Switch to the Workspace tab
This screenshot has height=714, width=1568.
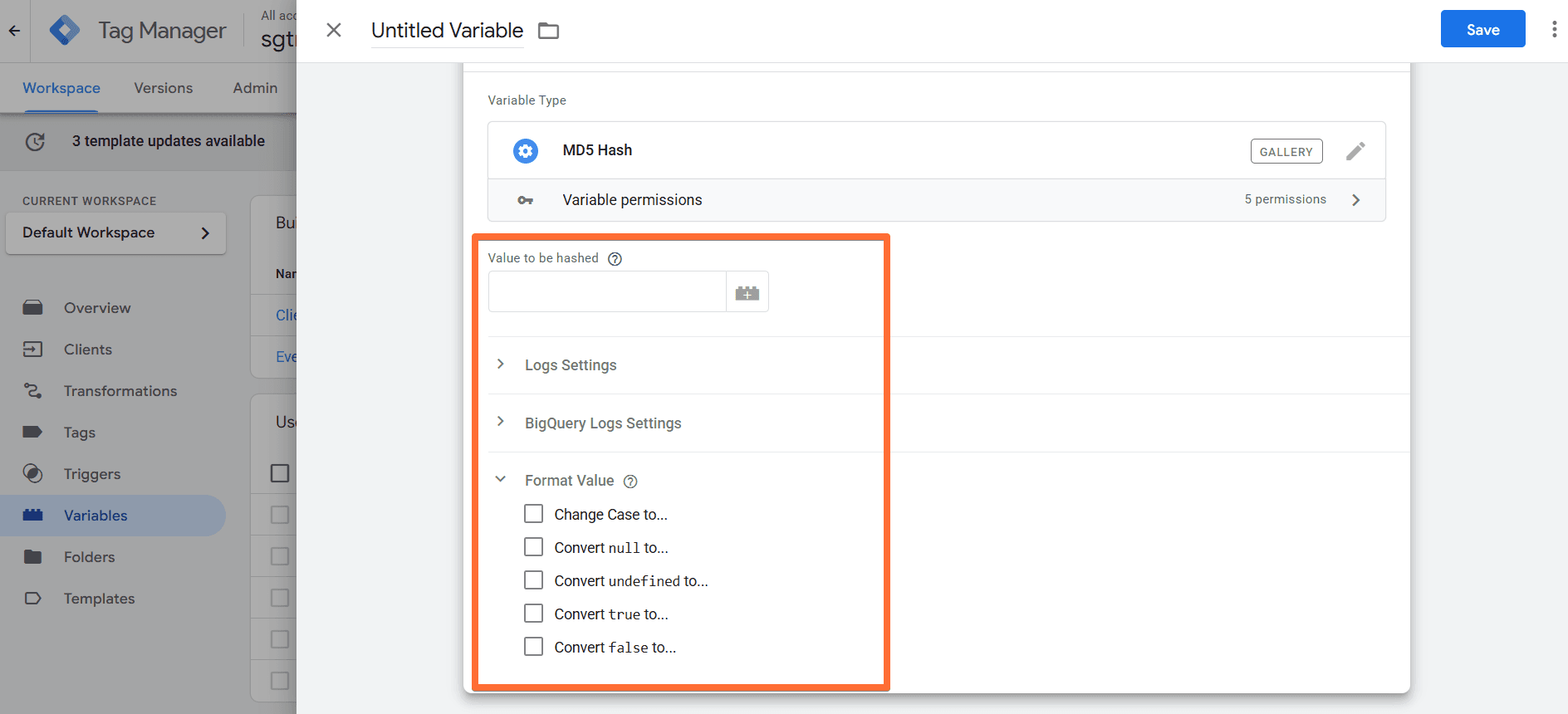pos(61,88)
